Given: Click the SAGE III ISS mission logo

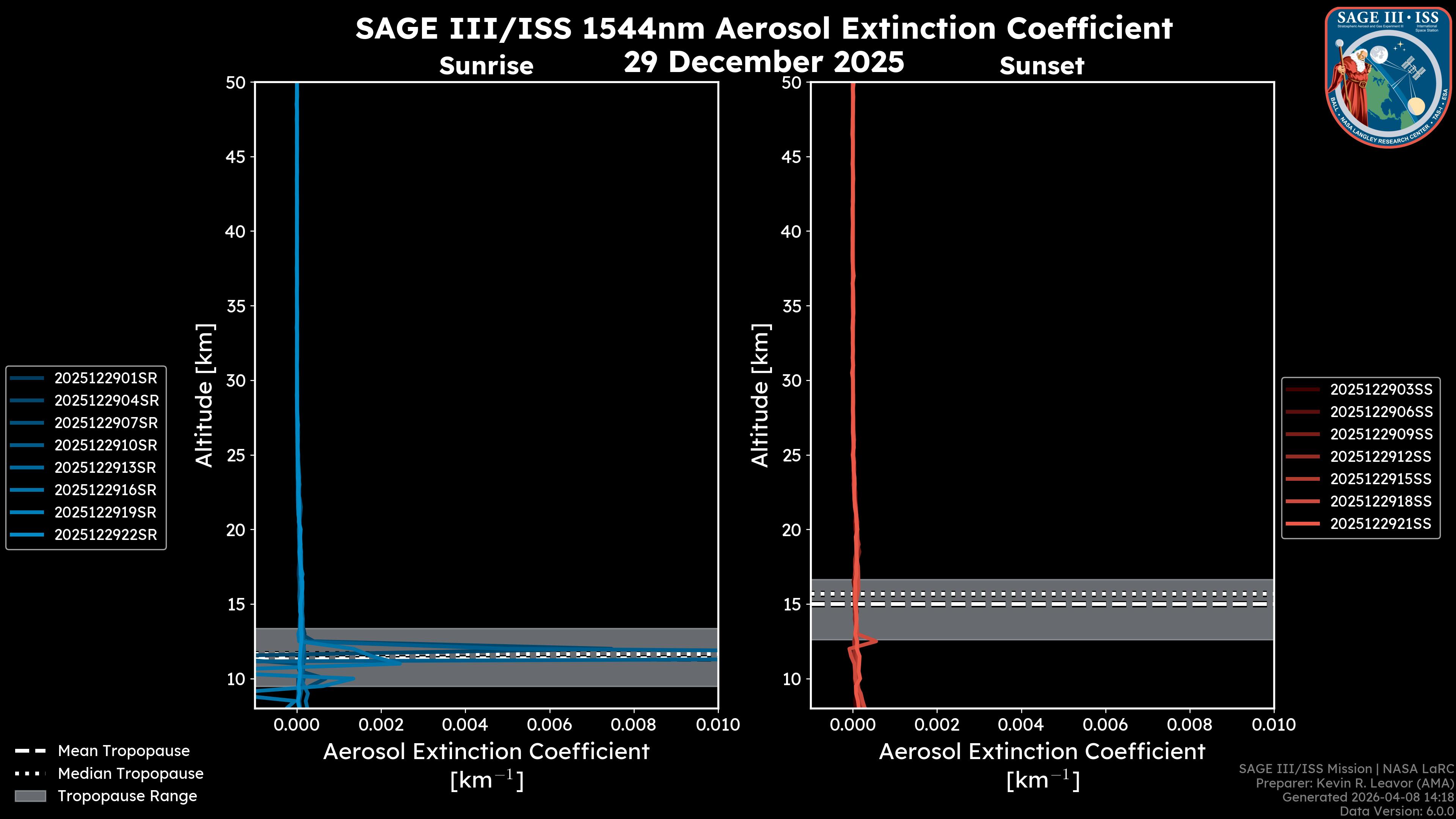Looking at the screenshot, I should 1388,77.
